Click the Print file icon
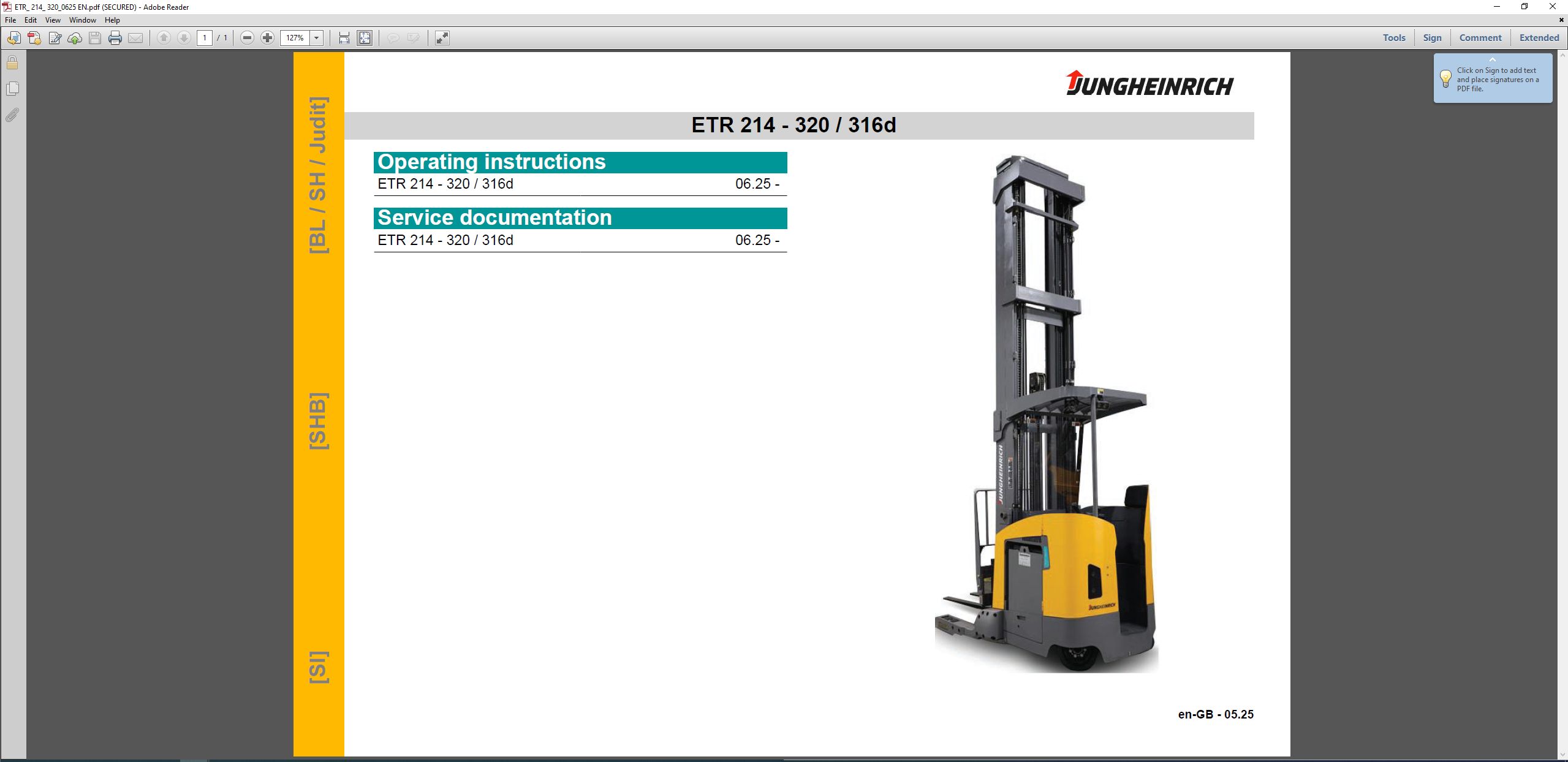1568x762 pixels. click(x=115, y=38)
